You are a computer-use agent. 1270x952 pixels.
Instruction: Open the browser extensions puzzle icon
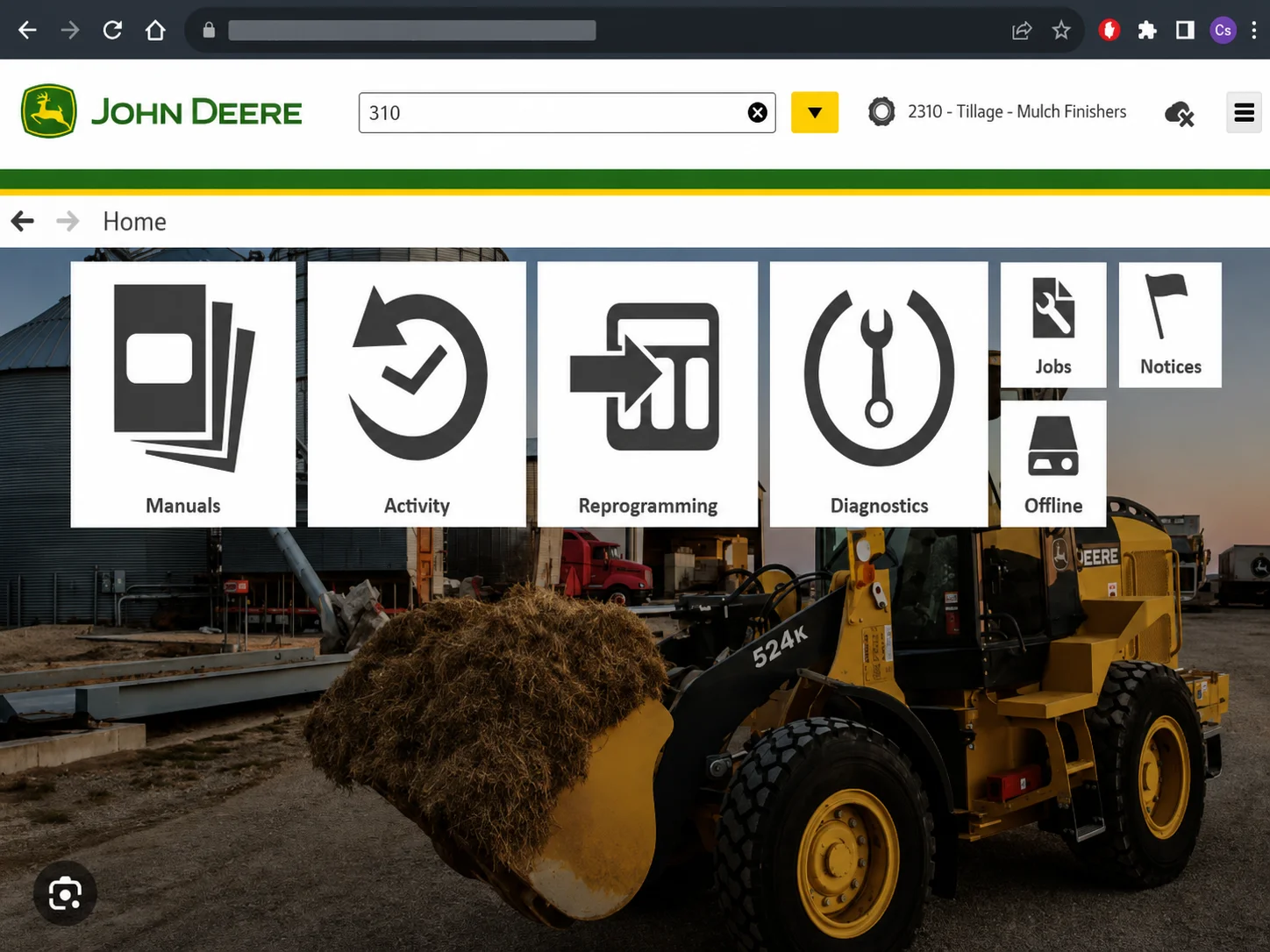click(1147, 31)
